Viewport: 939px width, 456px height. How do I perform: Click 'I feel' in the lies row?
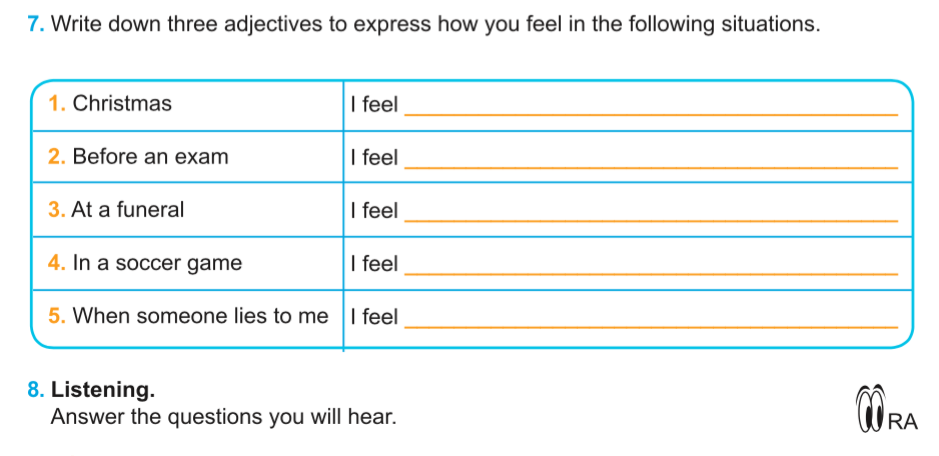374,317
